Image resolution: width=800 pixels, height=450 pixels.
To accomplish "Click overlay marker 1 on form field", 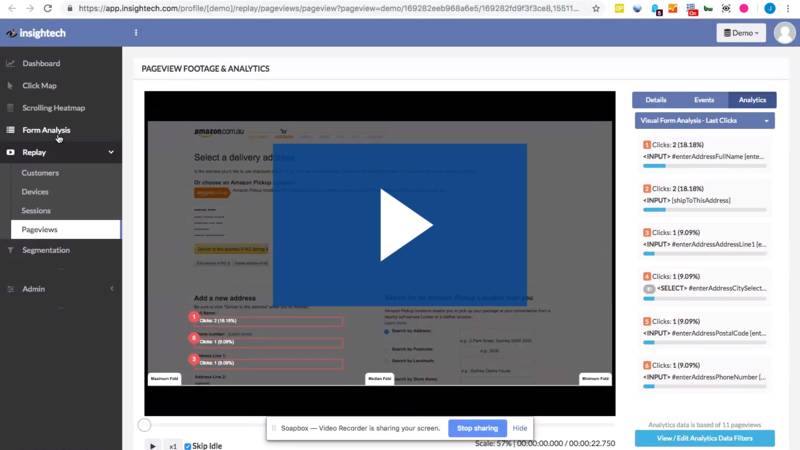I will point(194,317).
